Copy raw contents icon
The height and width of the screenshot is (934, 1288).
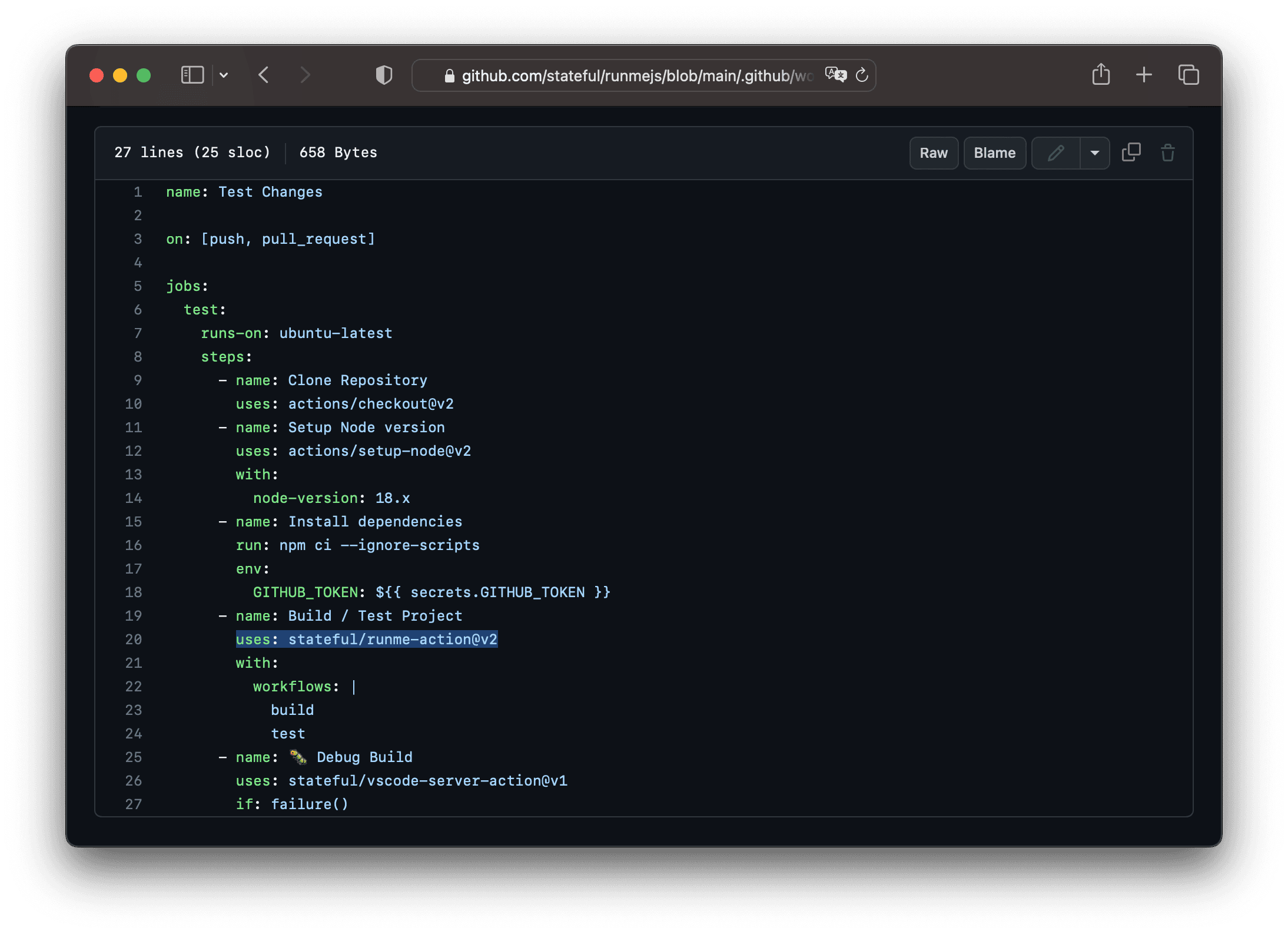pyautogui.click(x=1131, y=153)
